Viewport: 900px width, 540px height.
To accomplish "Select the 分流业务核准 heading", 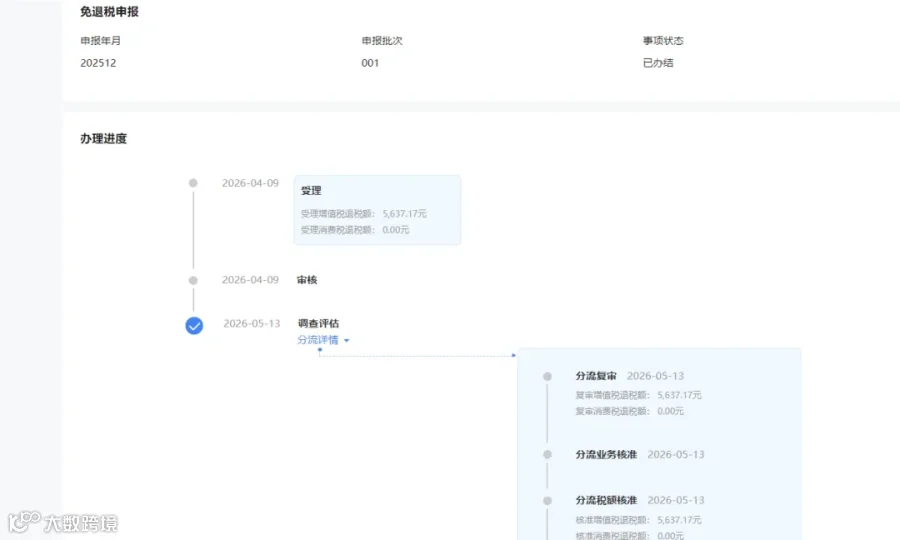I will pyautogui.click(x=606, y=454).
